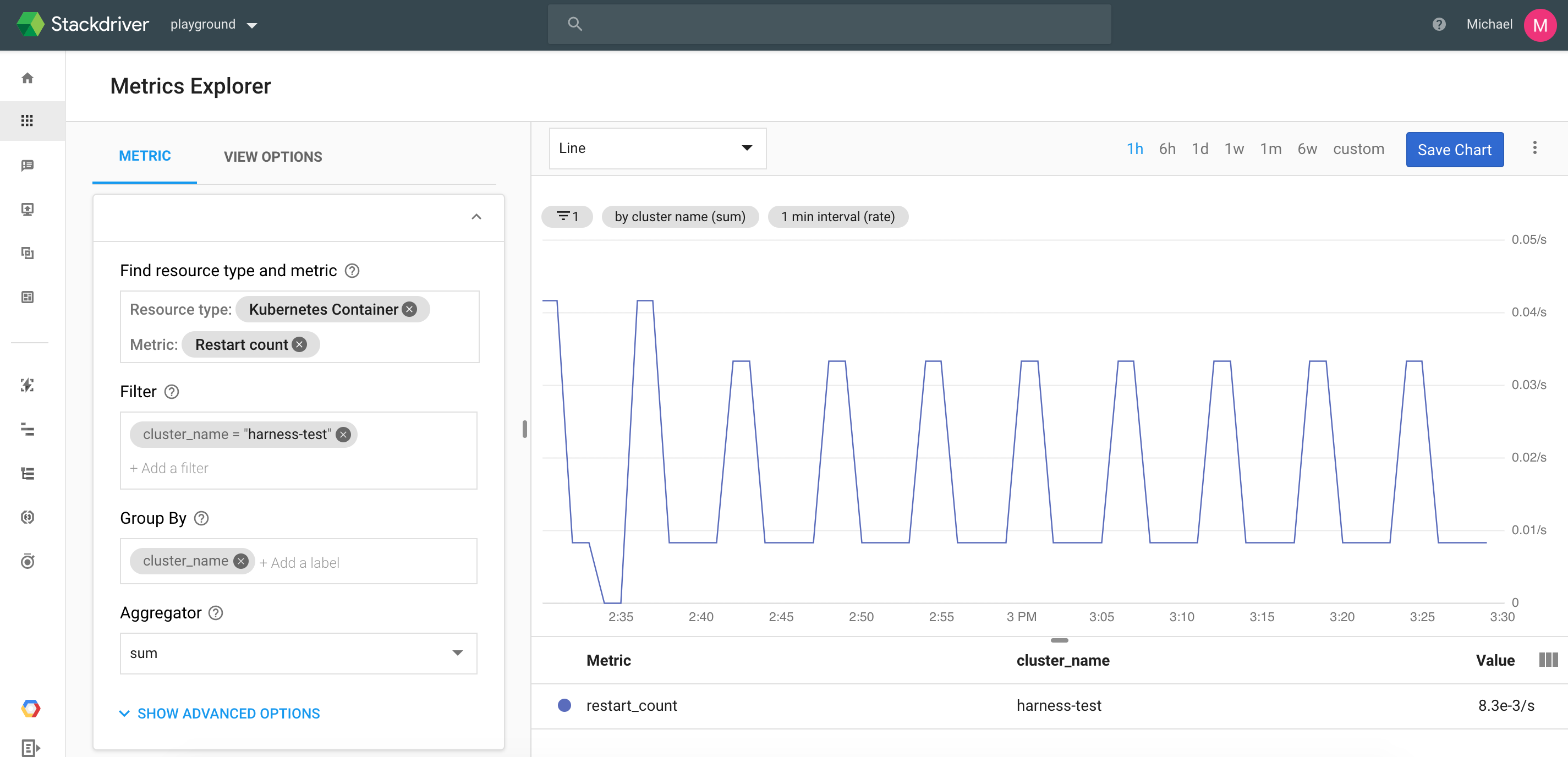Select the 1m time range
The image size is (1568, 757).
(x=1270, y=149)
